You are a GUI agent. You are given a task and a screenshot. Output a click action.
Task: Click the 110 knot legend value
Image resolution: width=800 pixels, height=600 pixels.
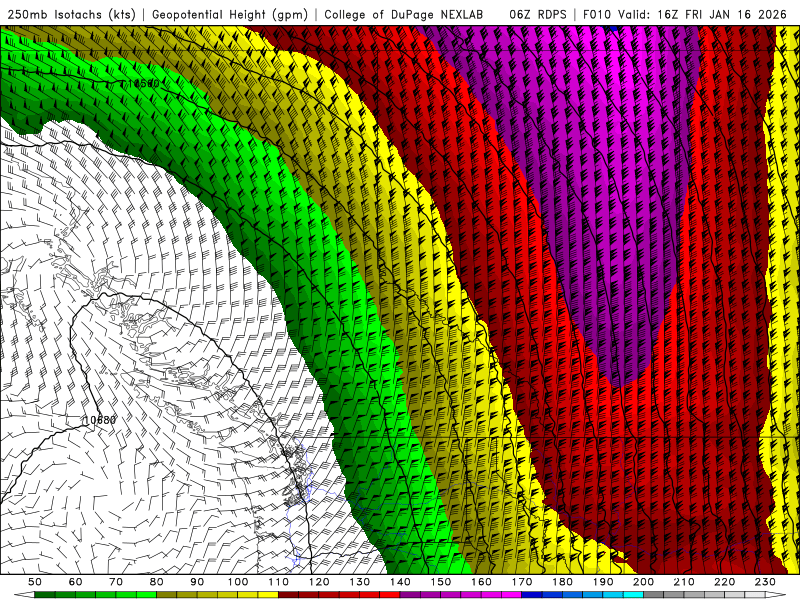click(x=279, y=582)
